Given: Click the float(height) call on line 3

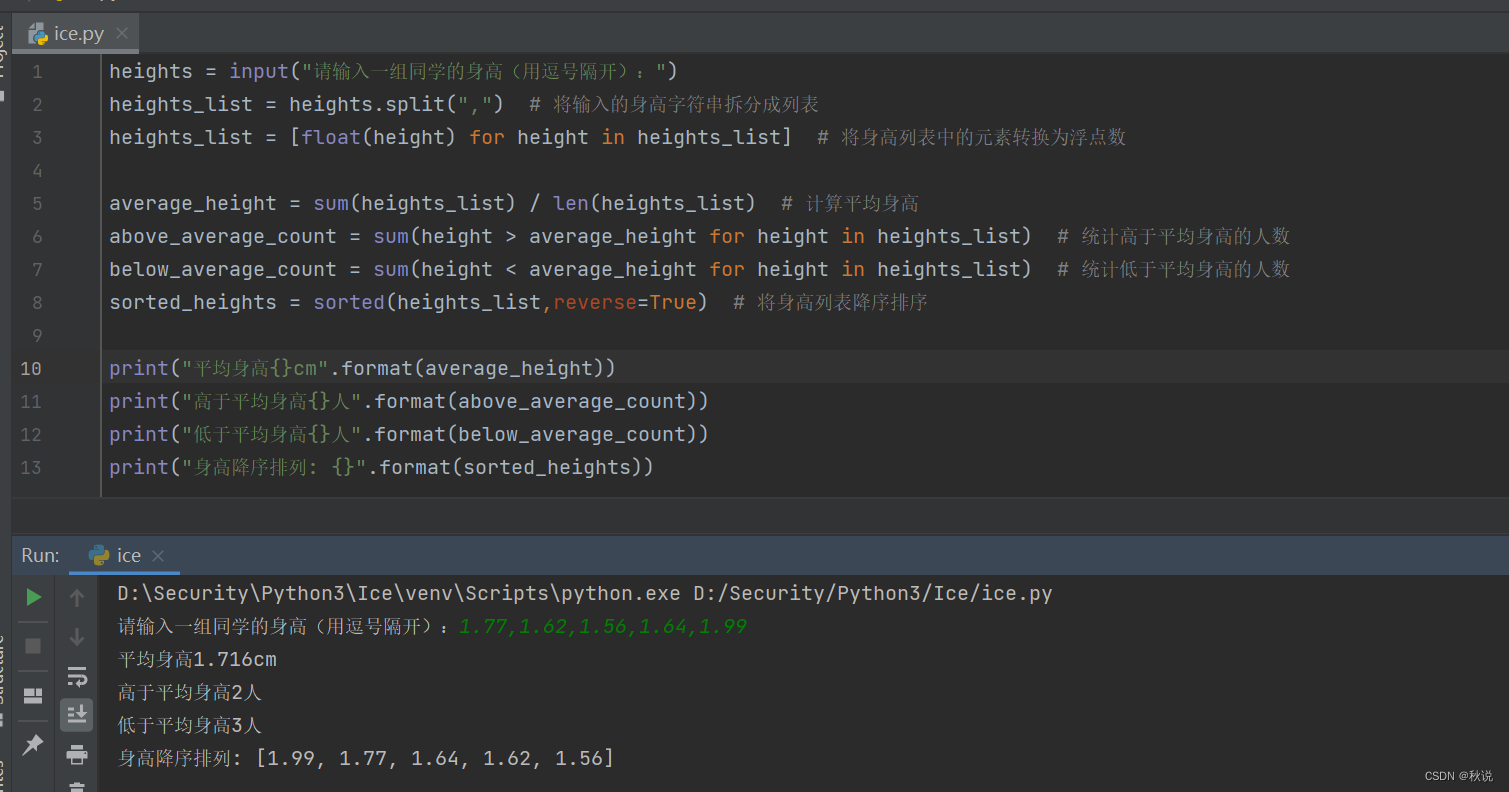Looking at the screenshot, I should tap(379, 137).
